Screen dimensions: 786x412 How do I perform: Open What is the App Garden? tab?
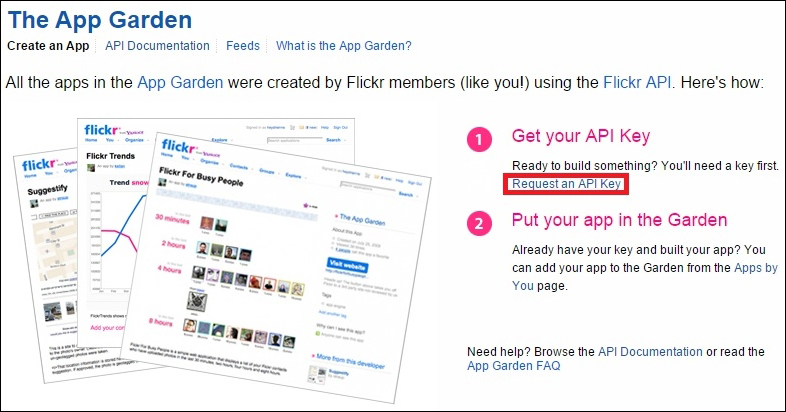pyautogui.click(x=344, y=46)
